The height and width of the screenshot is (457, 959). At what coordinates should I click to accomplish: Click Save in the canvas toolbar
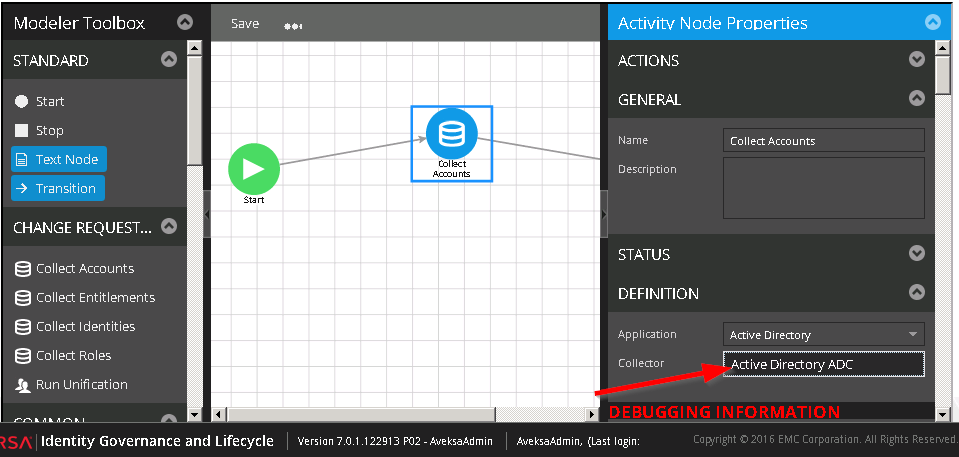(245, 23)
